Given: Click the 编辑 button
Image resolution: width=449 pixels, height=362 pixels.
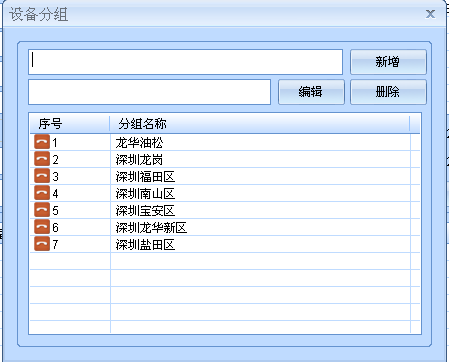Looking at the screenshot, I should [x=311, y=92].
